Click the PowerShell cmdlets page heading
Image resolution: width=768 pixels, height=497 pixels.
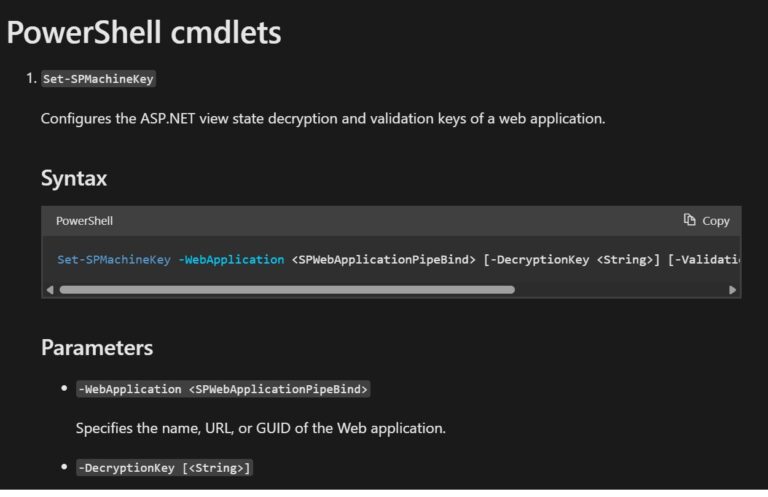click(144, 32)
